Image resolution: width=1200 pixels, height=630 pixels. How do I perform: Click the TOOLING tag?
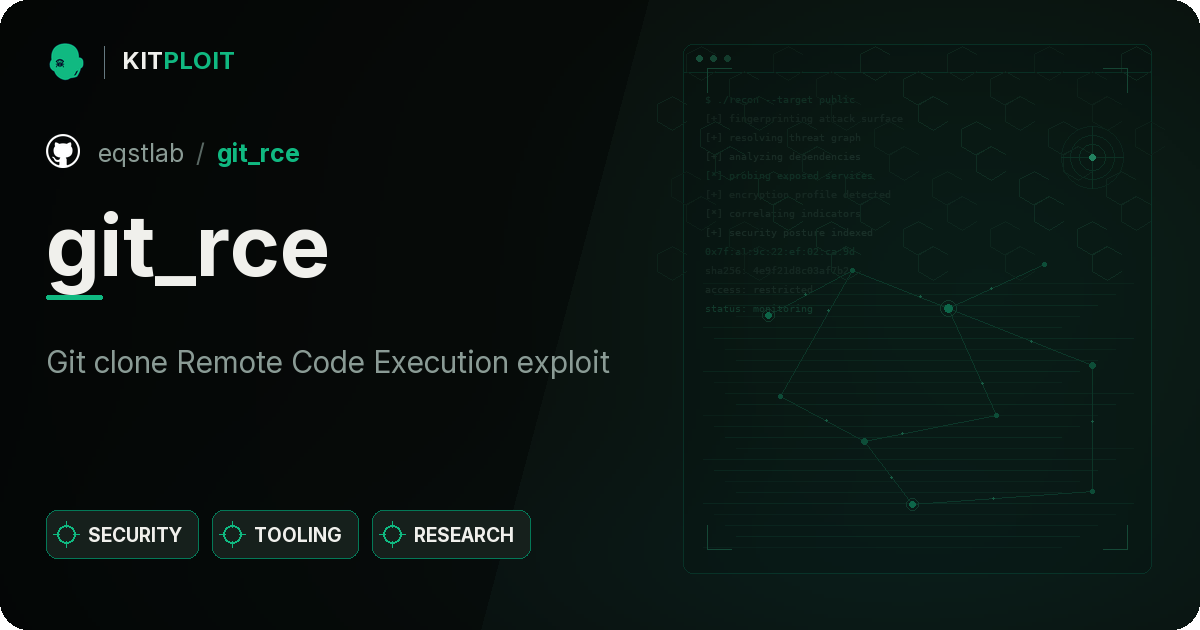(285, 535)
